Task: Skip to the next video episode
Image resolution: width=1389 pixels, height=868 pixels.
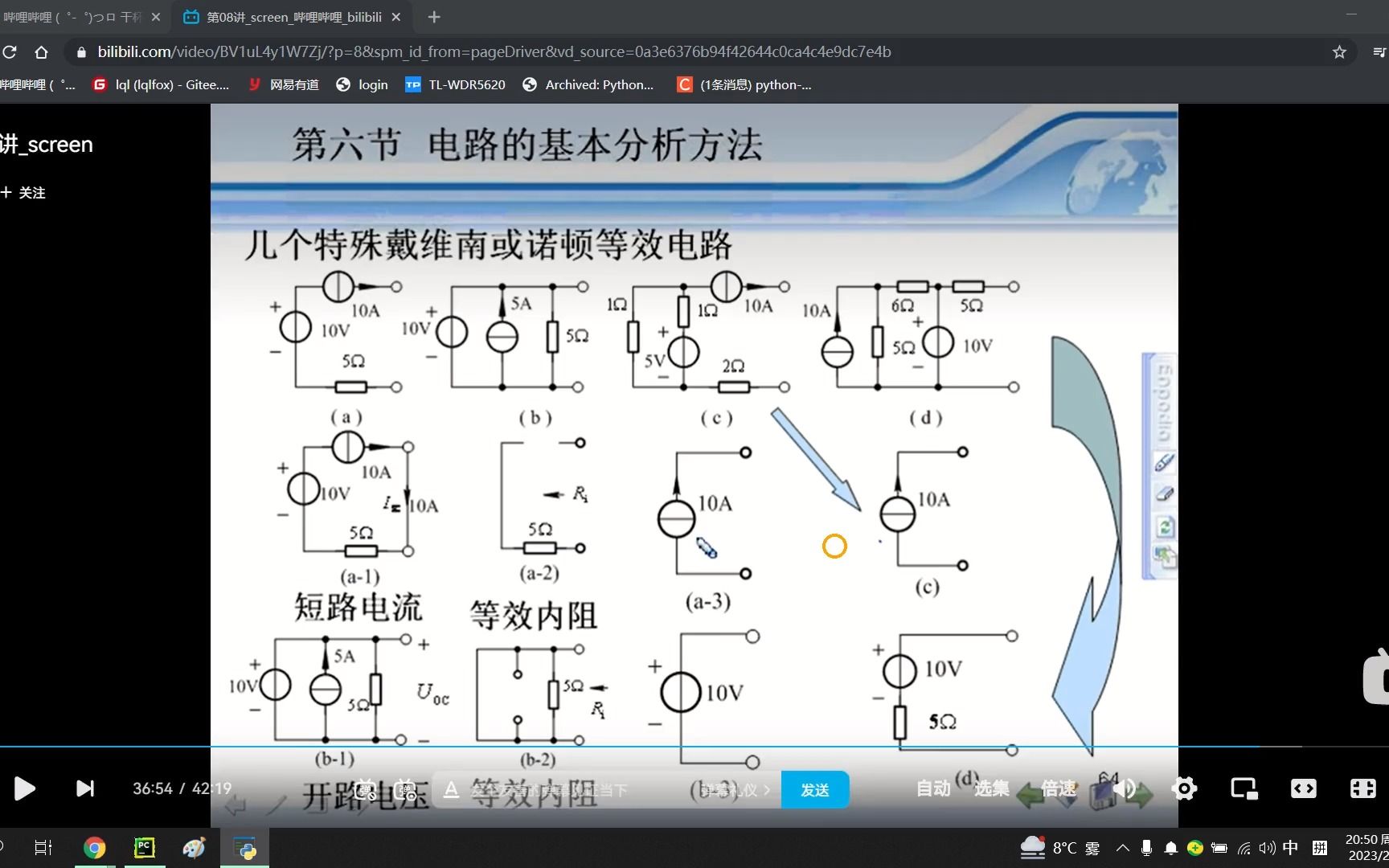Action: [85, 788]
